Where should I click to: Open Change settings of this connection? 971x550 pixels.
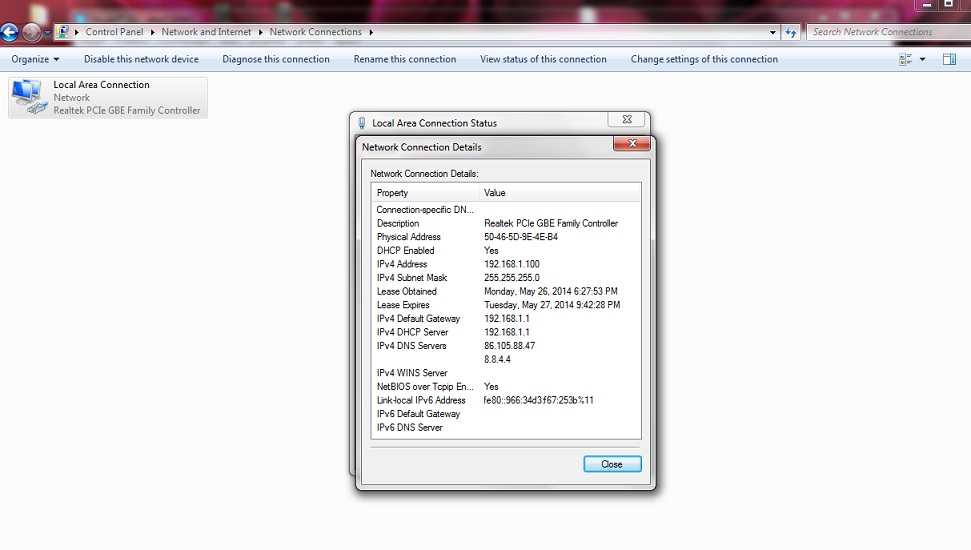pyautogui.click(x=704, y=60)
